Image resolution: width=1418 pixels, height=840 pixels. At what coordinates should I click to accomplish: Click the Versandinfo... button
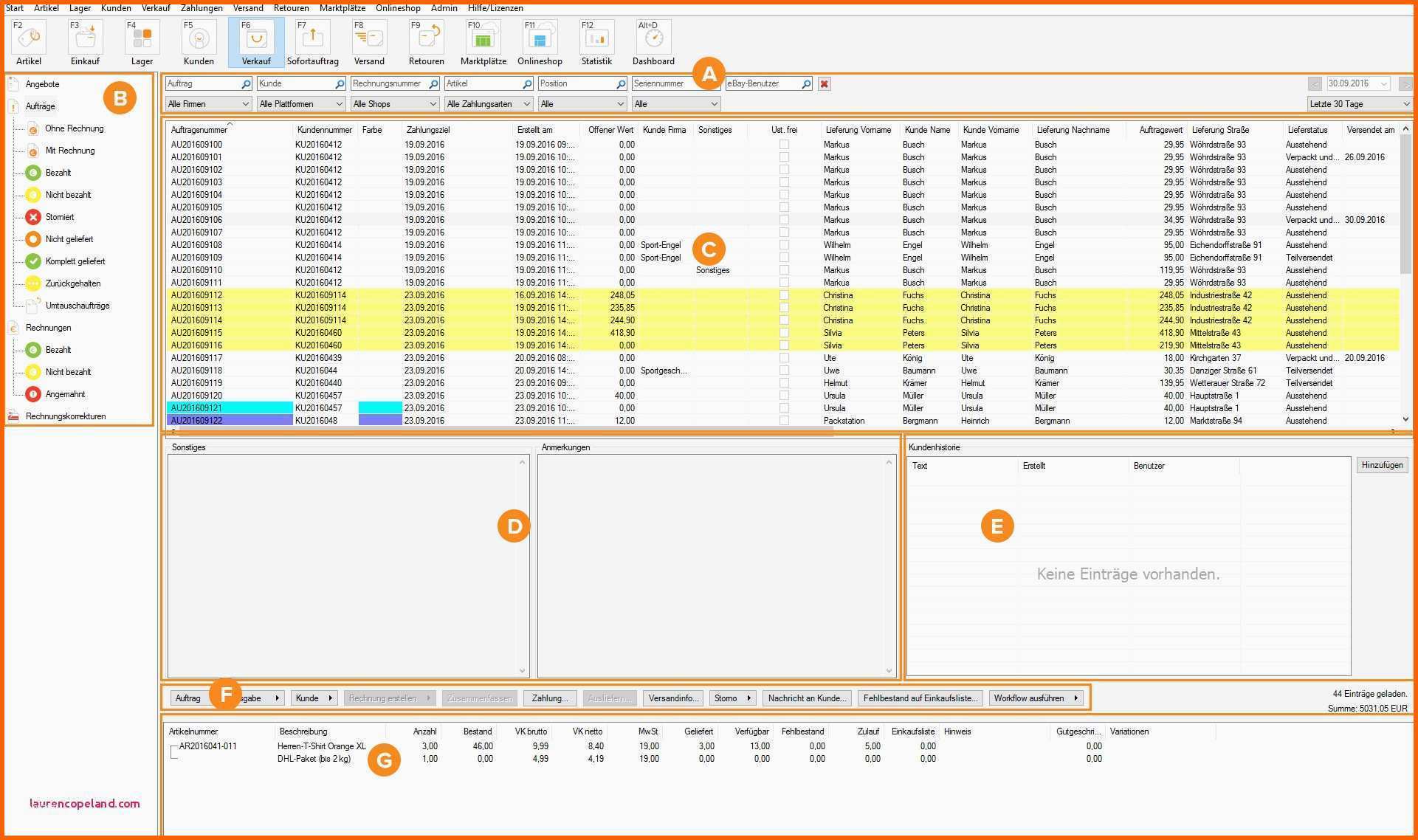(673, 698)
